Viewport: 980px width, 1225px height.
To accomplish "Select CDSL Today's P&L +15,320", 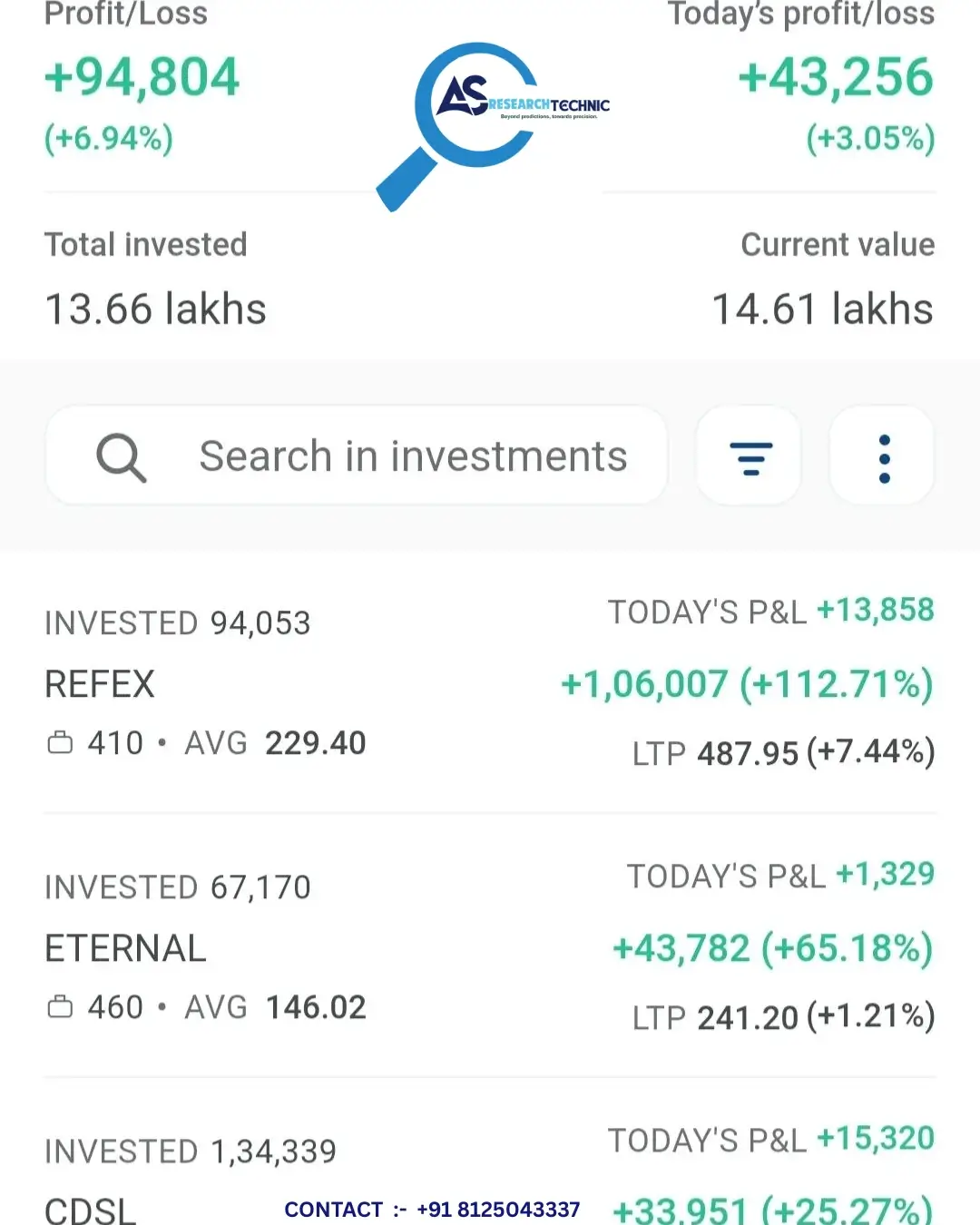I will tap(876, 1138).
